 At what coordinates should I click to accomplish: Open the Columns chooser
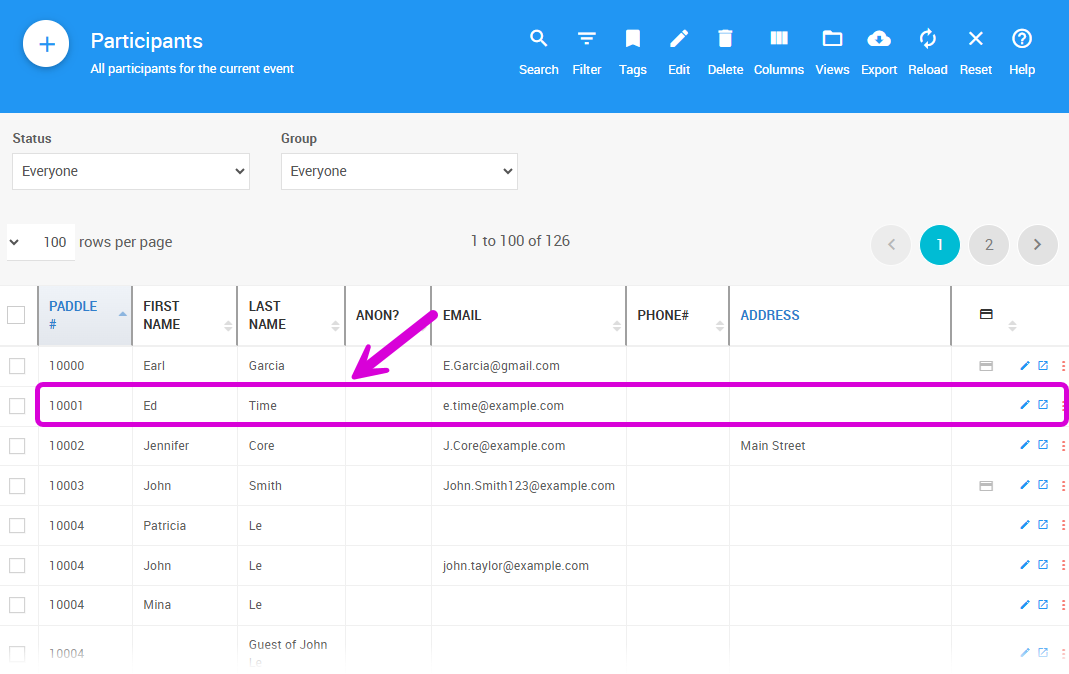pyautogui.click(x=778, y=40)
